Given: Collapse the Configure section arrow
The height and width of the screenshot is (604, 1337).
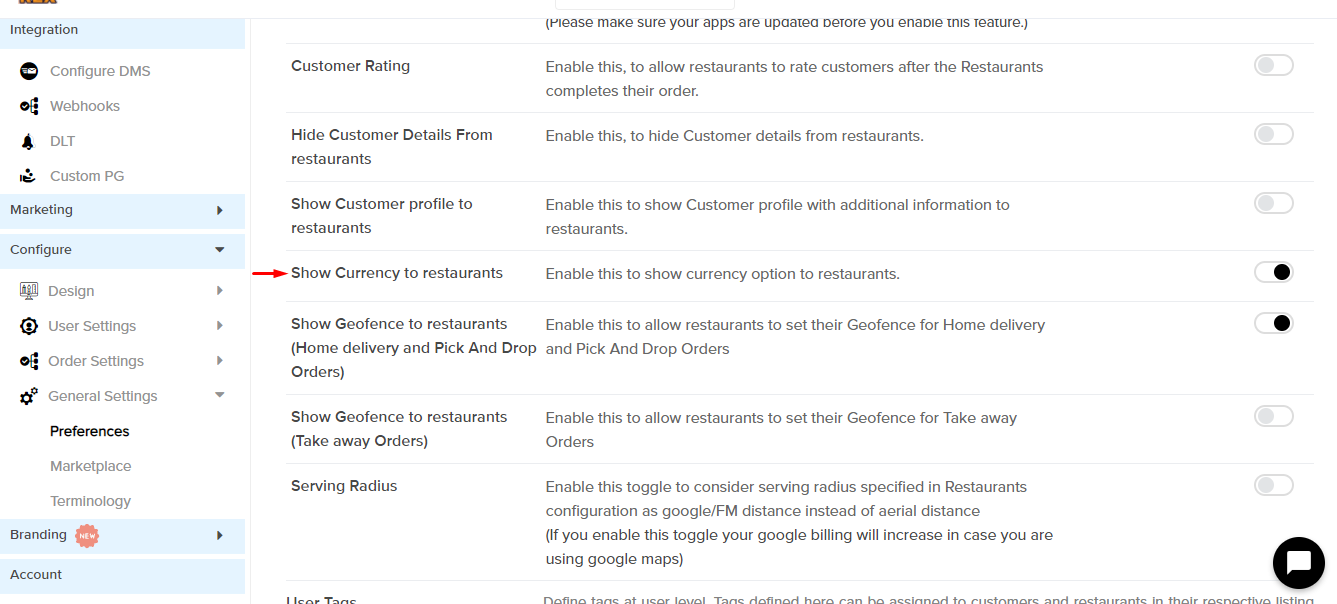Looking at the screenshot, I should tap(220, 250).
